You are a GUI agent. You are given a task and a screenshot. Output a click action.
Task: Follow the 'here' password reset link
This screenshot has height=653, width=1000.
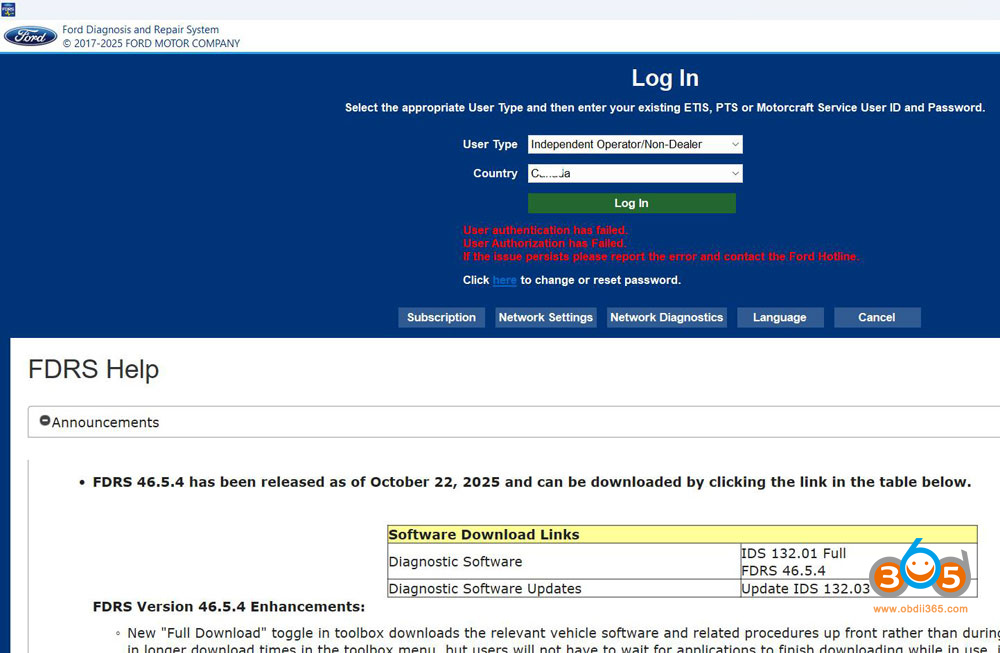pos(504,281)
